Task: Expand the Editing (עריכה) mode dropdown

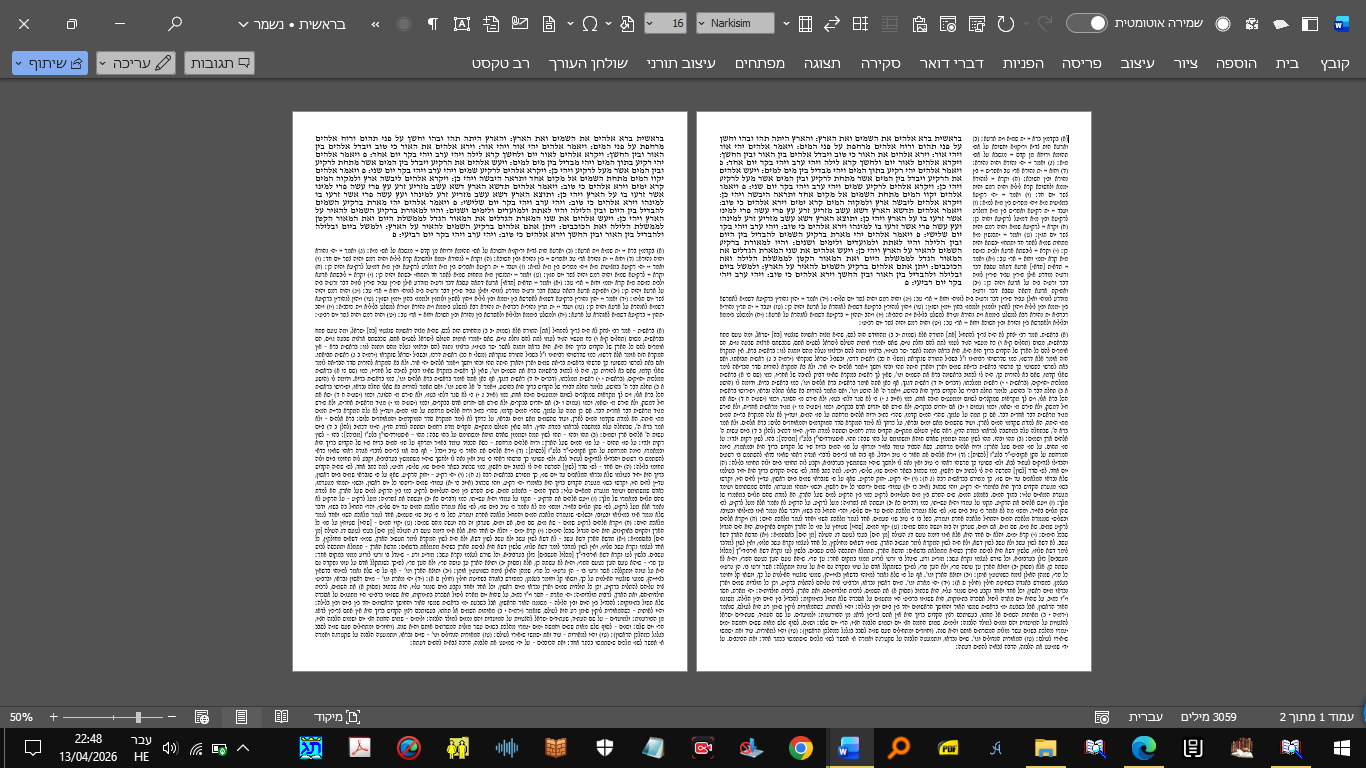Action: [x=136, y=63]
